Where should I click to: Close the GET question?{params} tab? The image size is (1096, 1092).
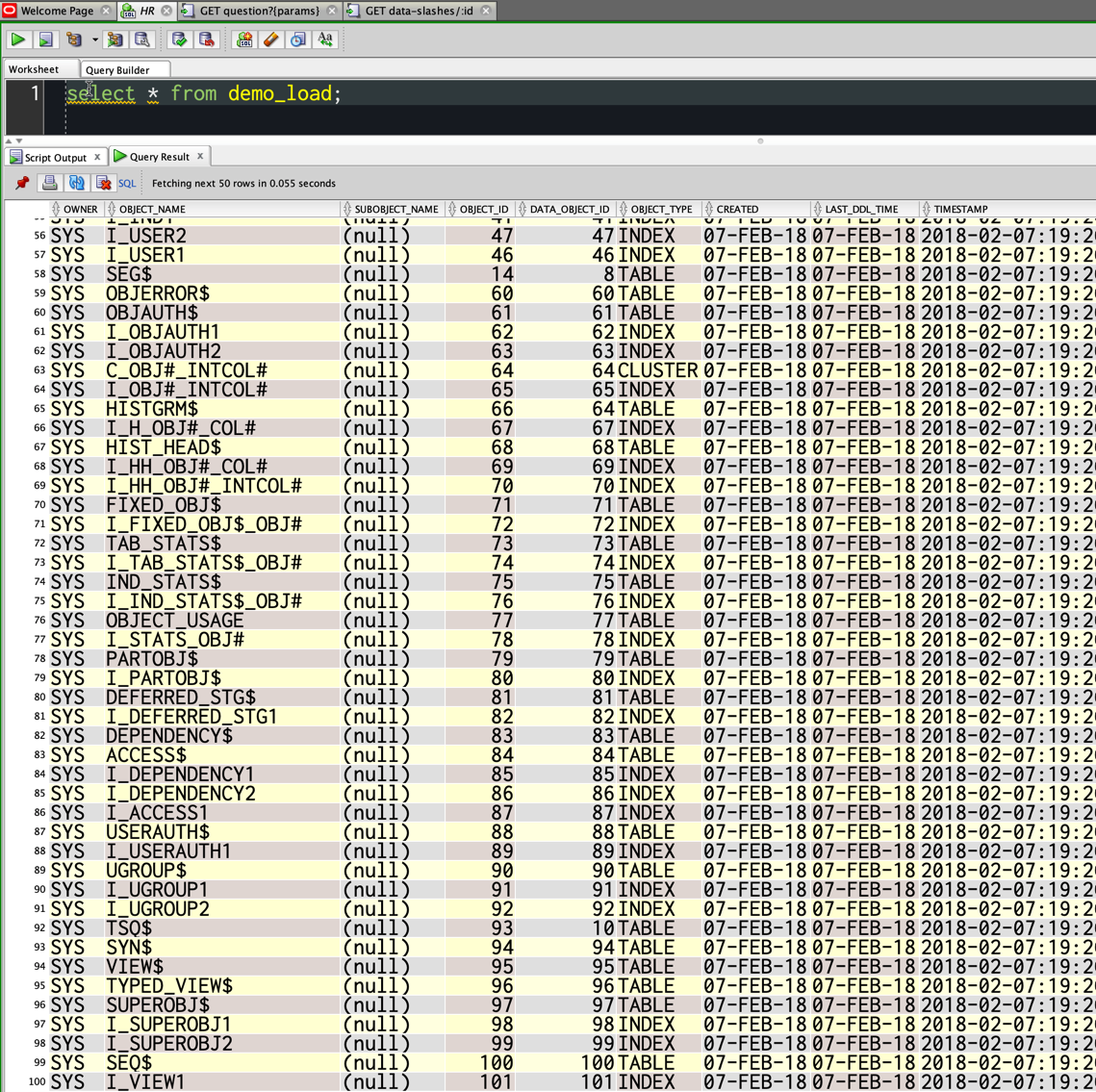coord(332,11)
